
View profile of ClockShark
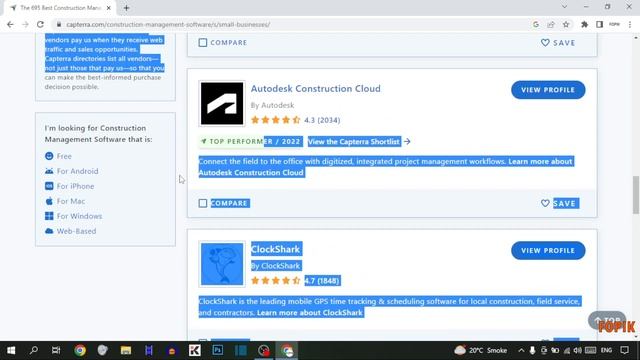(548, 251)
